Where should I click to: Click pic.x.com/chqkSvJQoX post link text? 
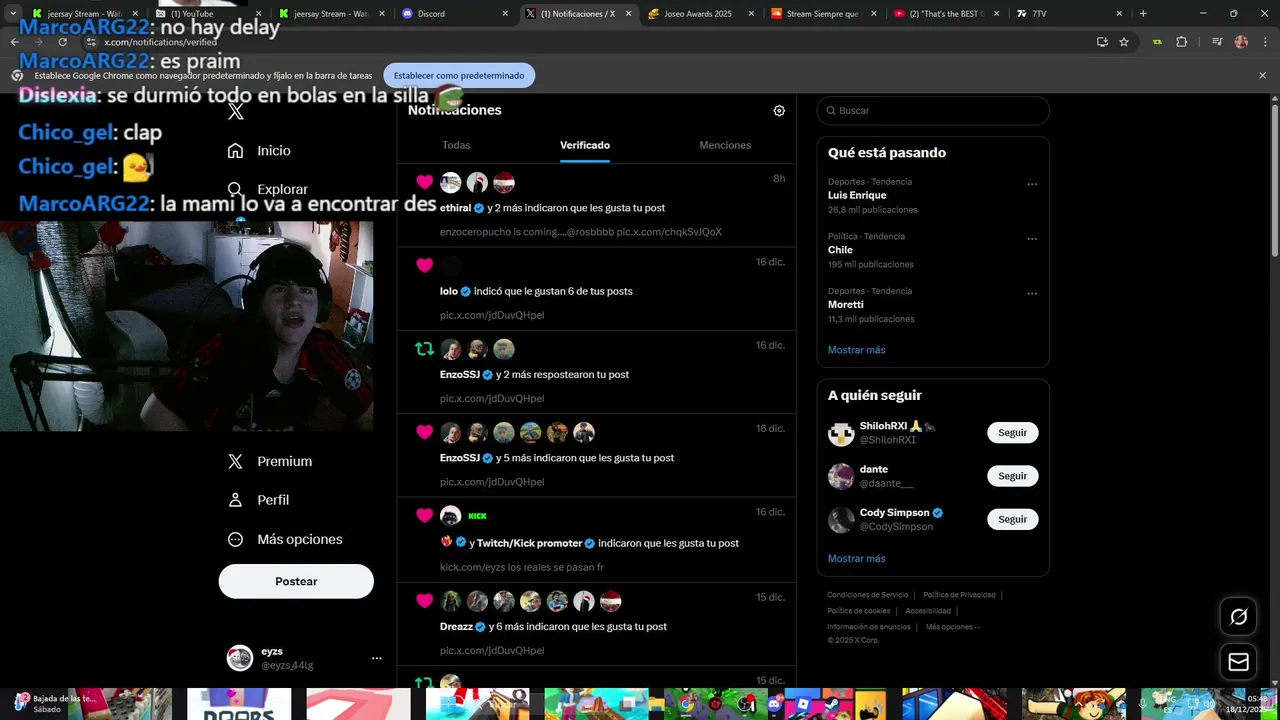[x=669, y=232]
